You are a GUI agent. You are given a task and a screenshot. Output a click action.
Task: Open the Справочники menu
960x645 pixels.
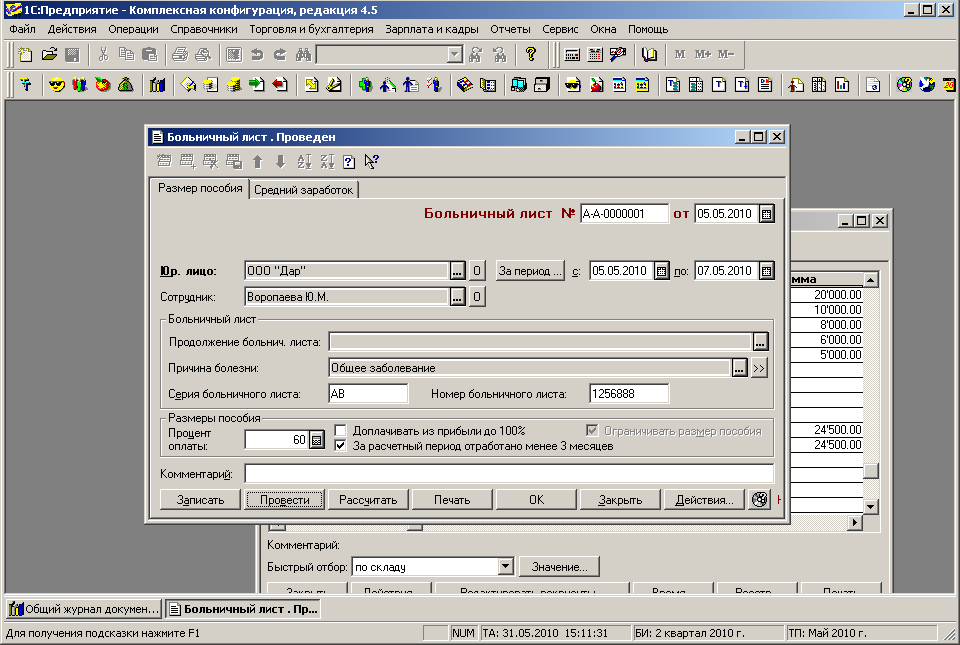(204, 29)
